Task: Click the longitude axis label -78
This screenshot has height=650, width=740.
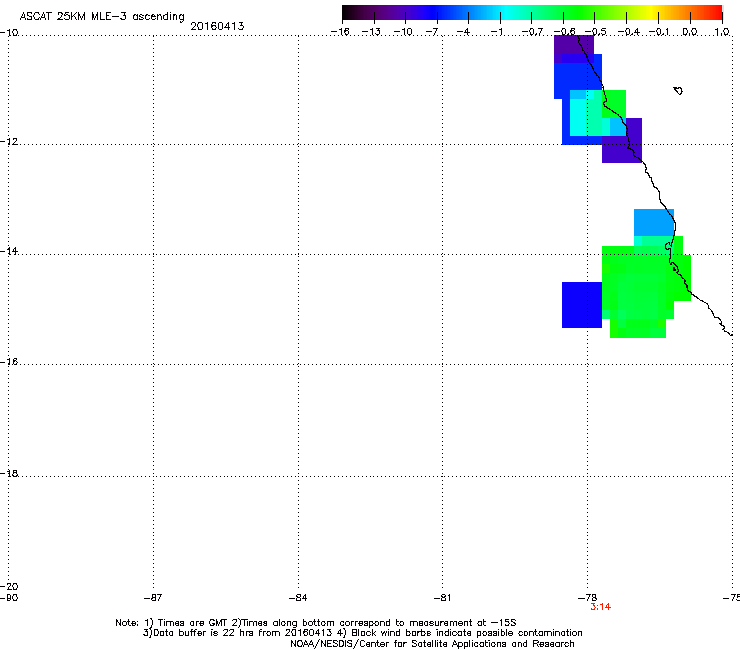Action: (588, 598)
